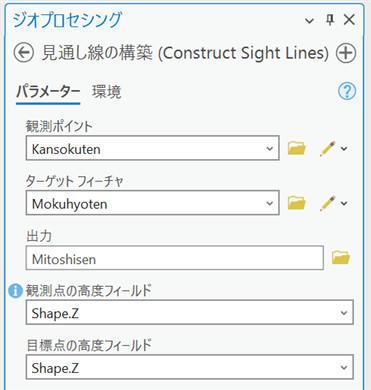Expand arrow beside Kansokuten pencil tool
371x390 pixels.
click(x=344, y=149)
